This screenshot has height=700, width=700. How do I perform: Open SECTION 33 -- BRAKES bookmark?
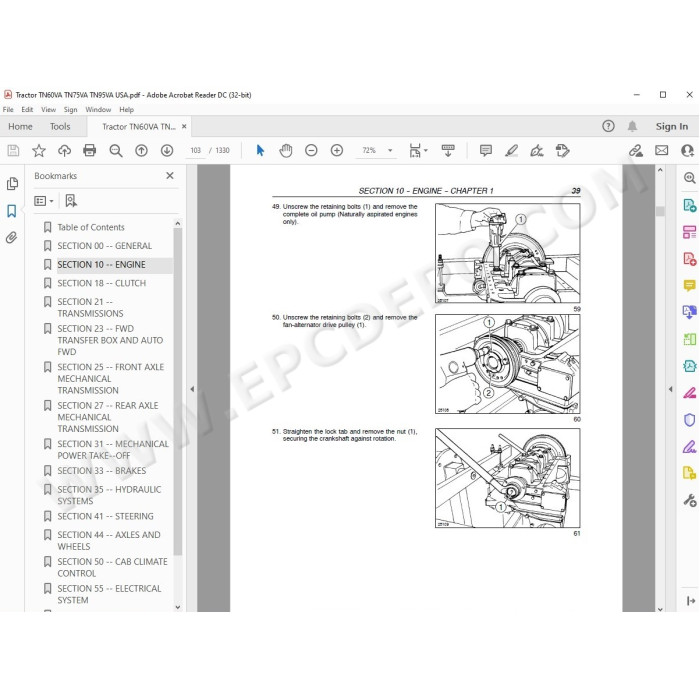101,471
